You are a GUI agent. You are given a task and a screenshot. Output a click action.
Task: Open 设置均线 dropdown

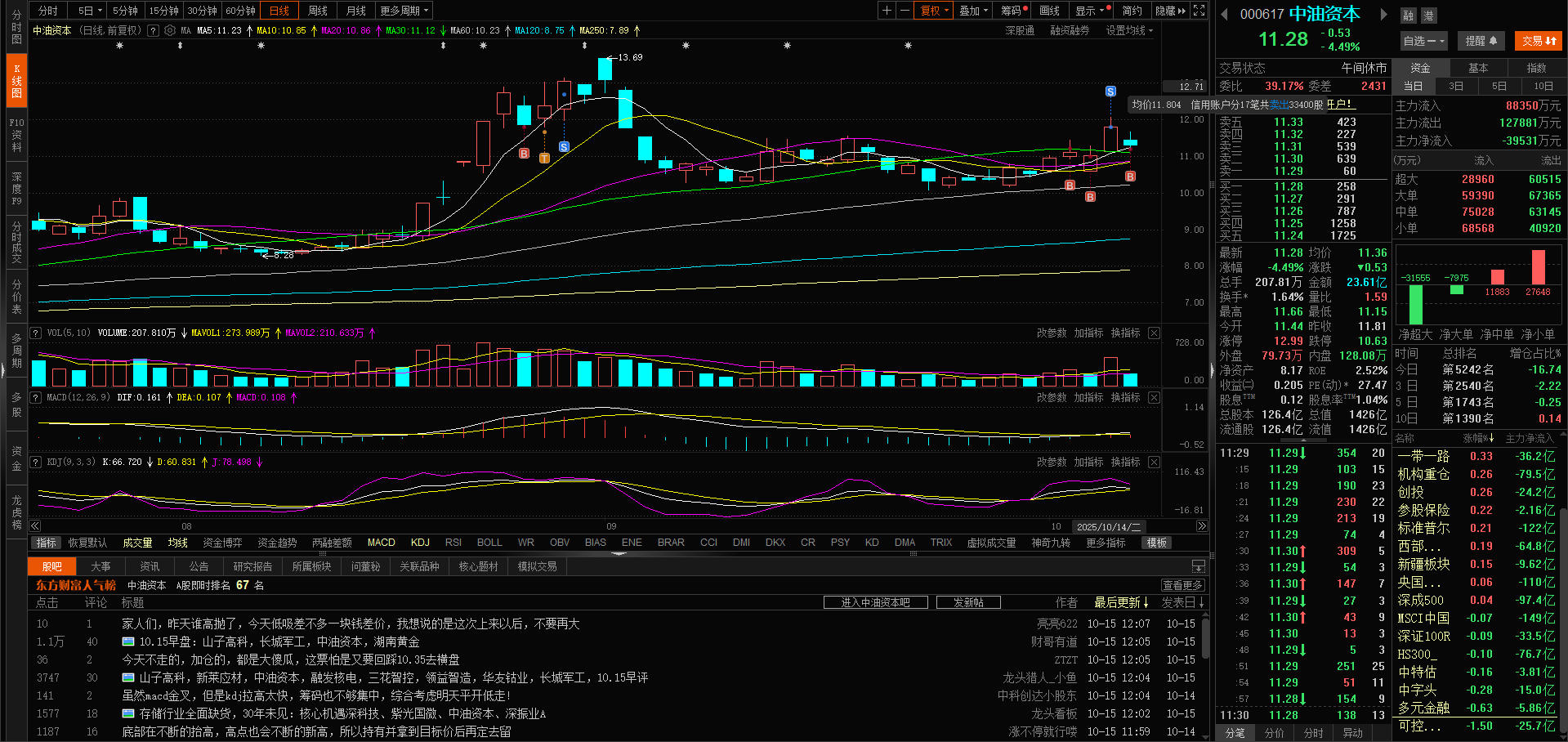click(x=1129, y=30)
